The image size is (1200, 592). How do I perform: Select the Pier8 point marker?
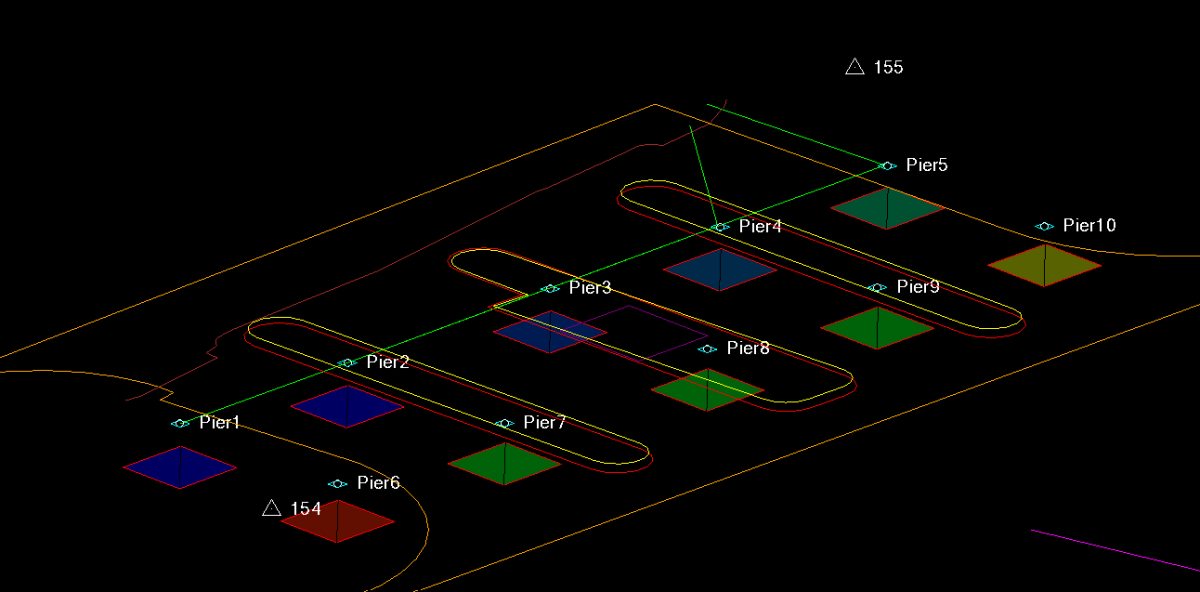click(x=708, y=349)
